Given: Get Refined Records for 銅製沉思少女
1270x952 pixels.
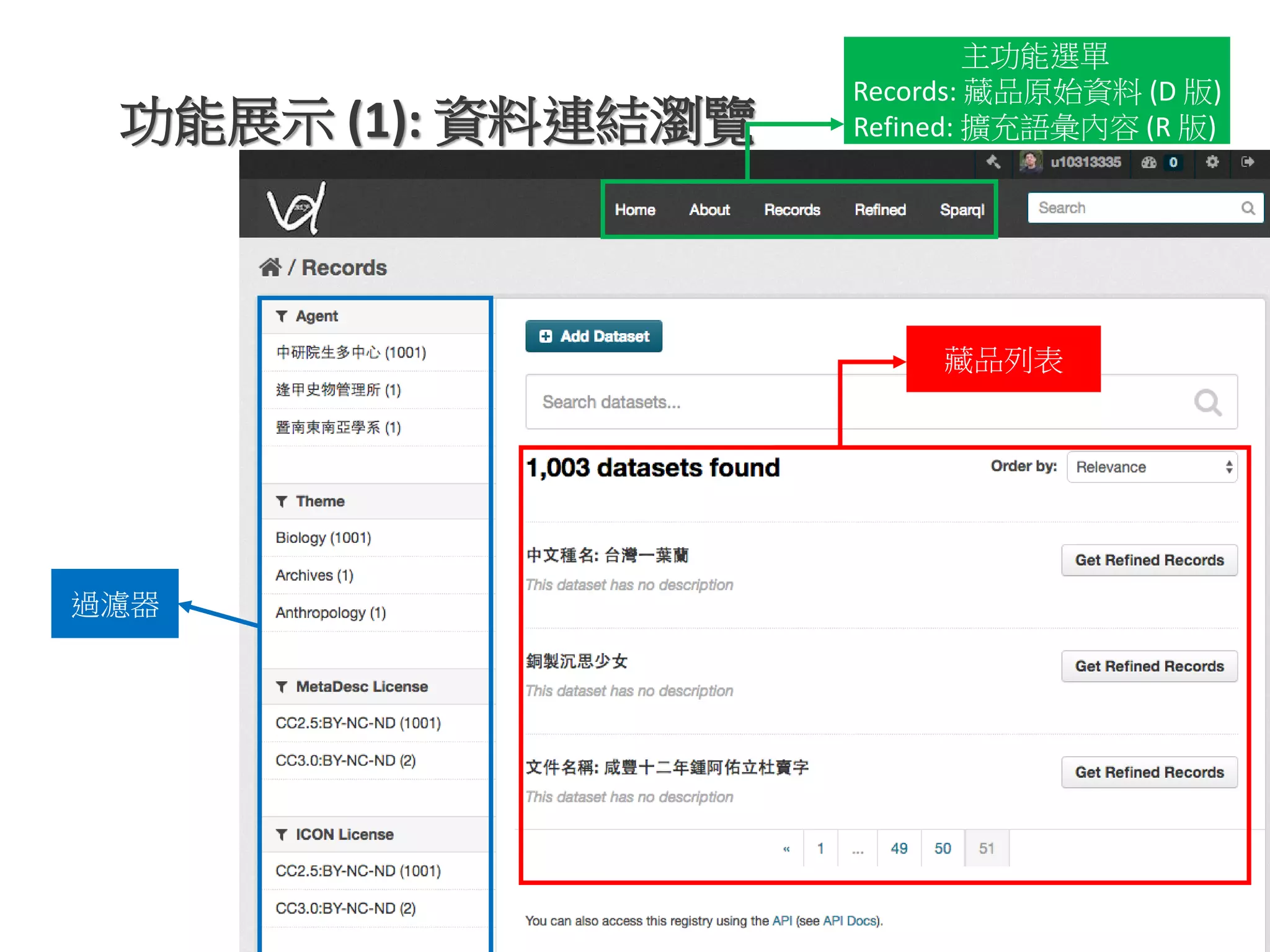Looking at the screenshot, I should click(1149, 666).
